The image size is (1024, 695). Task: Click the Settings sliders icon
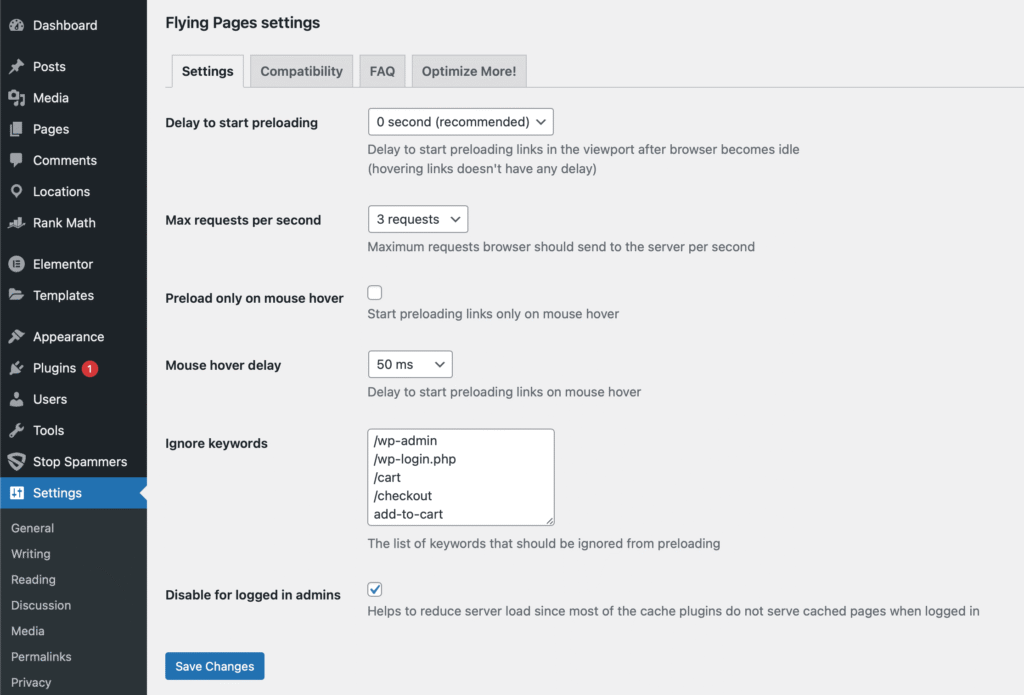[x=16, y=493]
